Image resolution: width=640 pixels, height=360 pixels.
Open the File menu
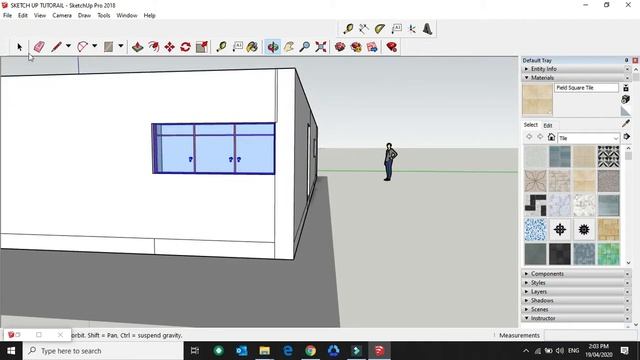point(8,16)
